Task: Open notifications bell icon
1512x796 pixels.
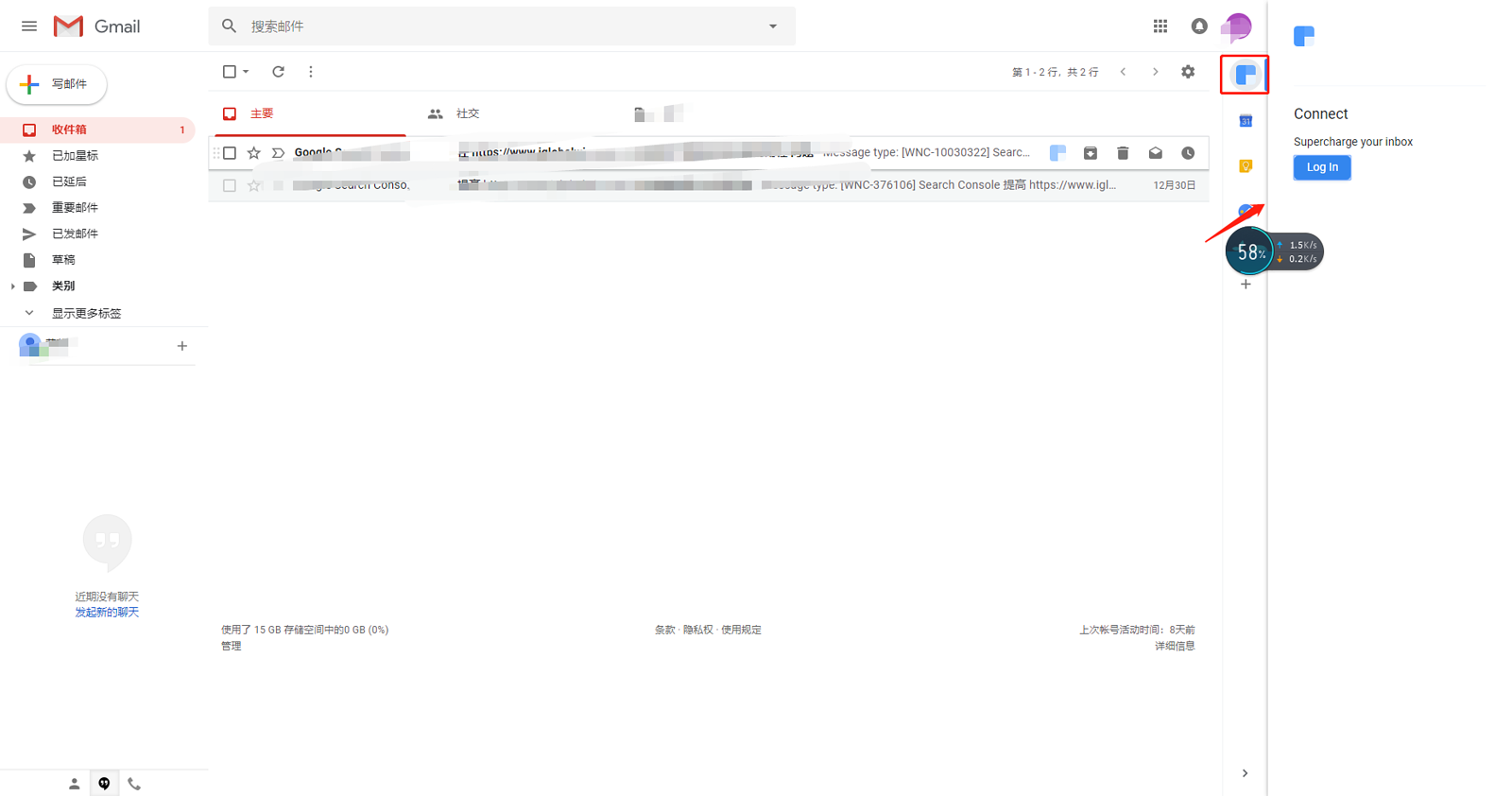Action: pos(1199,26)
